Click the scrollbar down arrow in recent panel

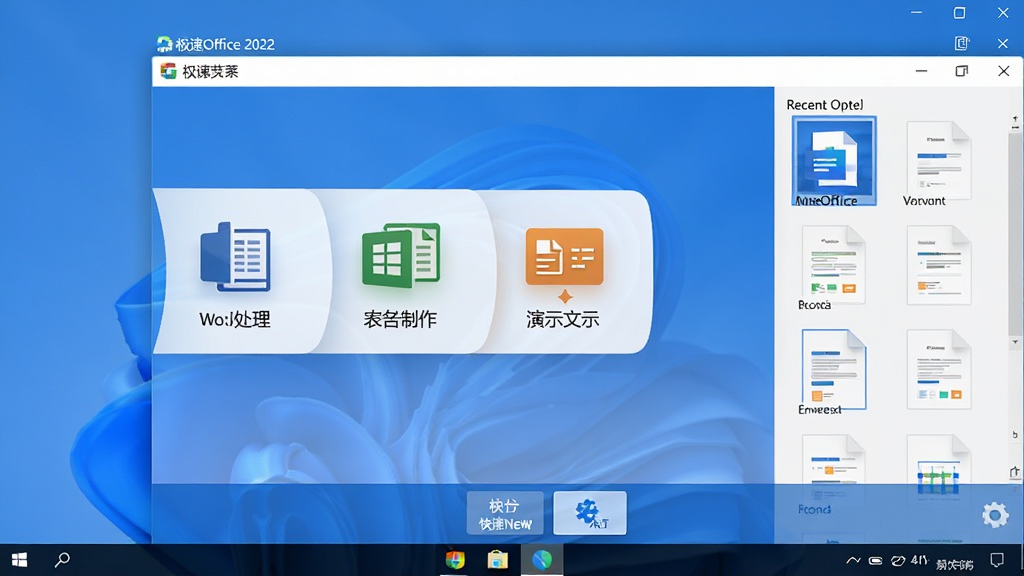[1015, 342]
